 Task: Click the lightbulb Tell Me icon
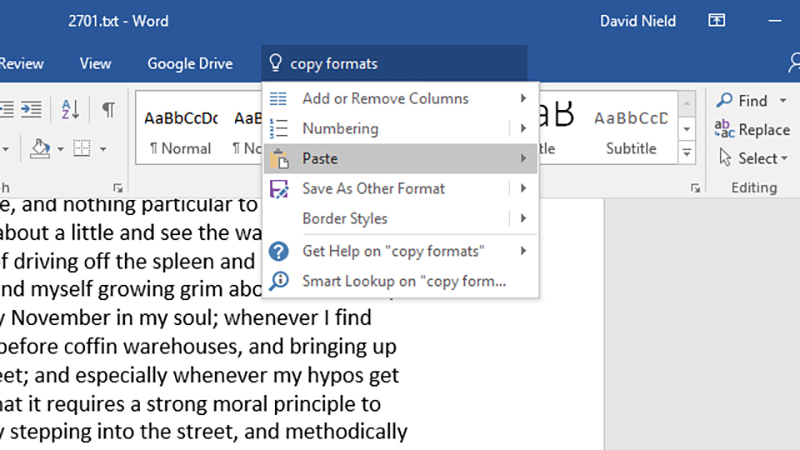click(x=276, y=63)
